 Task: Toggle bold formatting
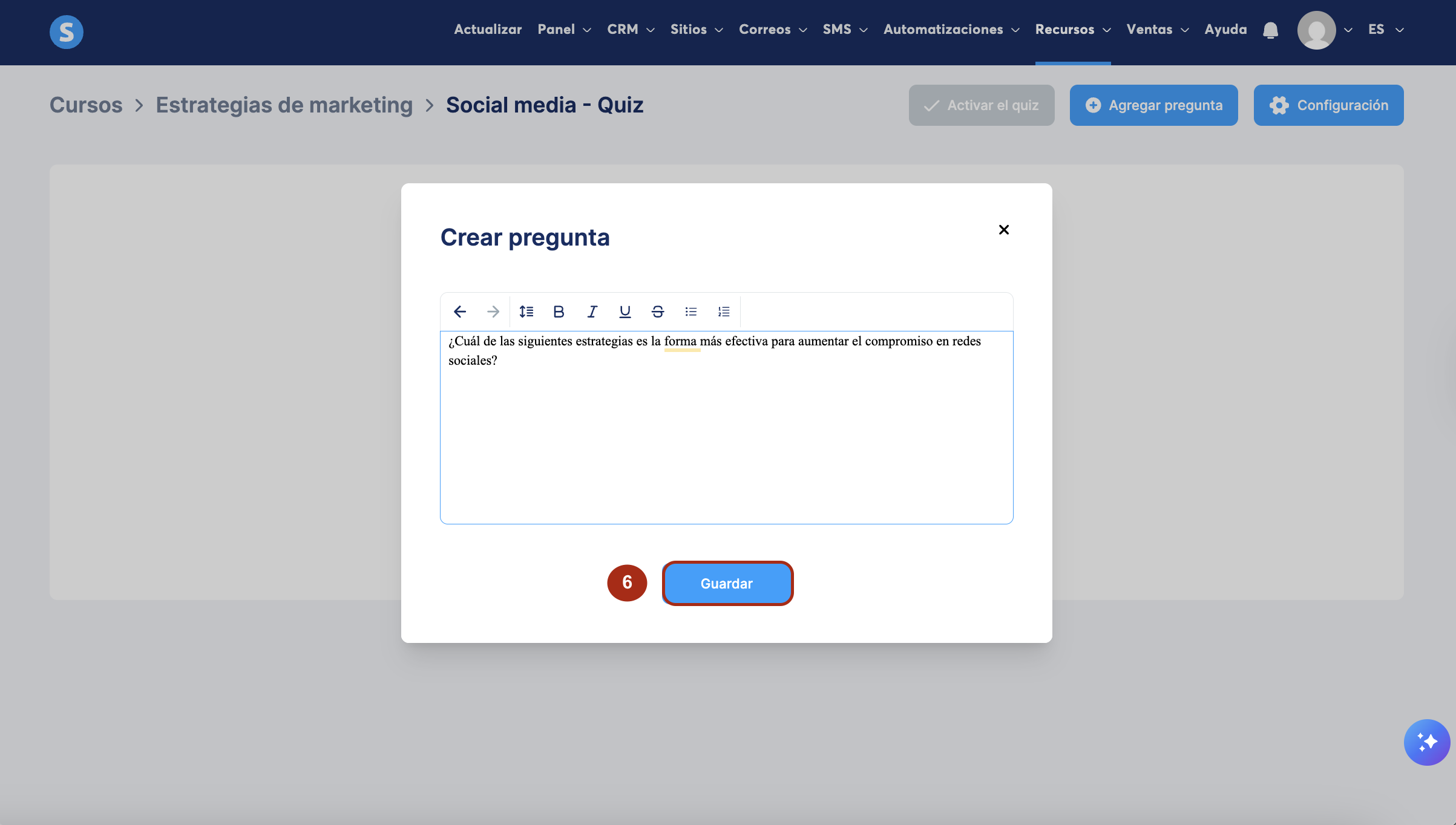coord(559,311)
